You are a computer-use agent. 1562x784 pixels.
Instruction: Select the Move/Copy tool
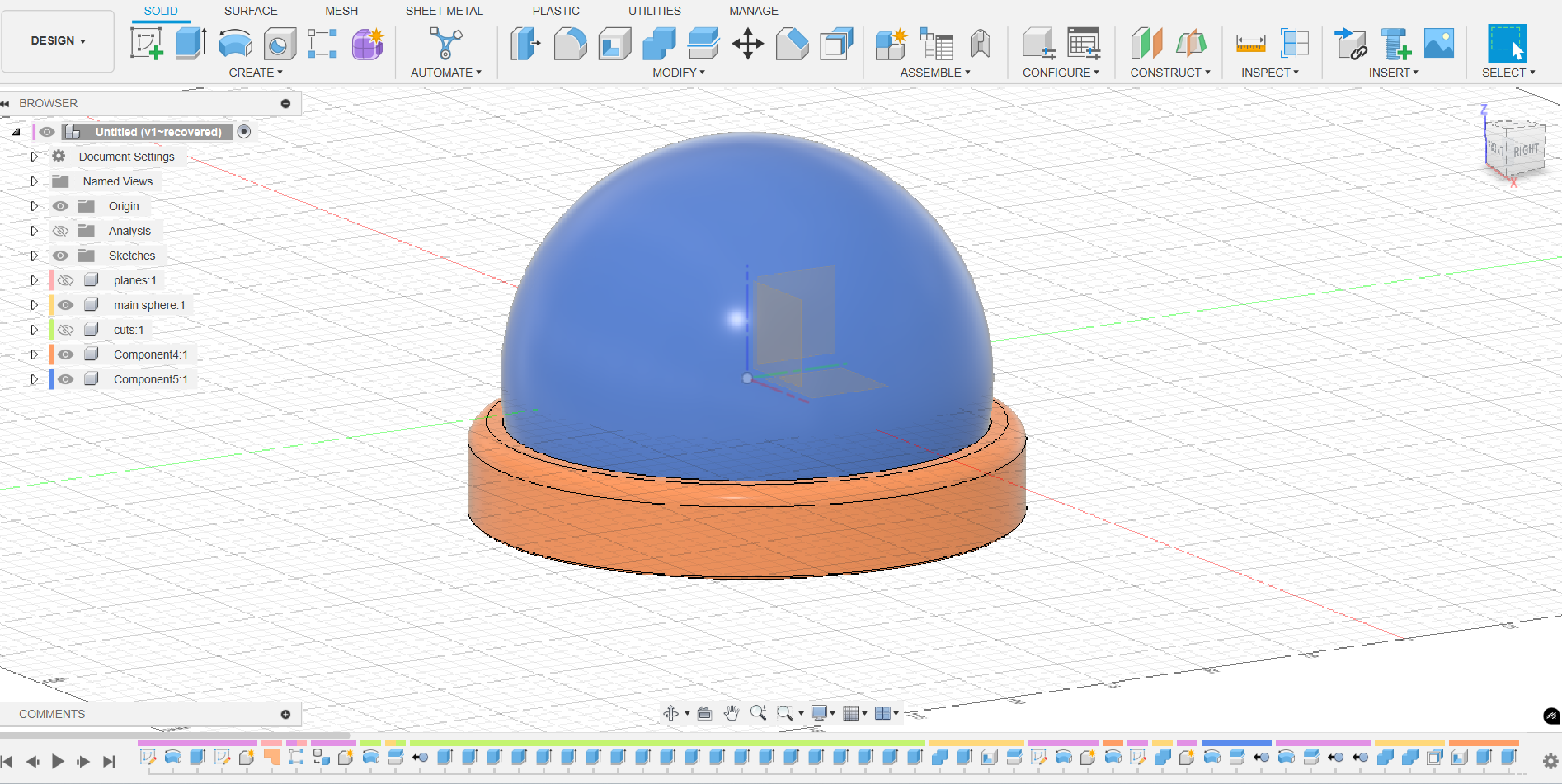[748, 43]
